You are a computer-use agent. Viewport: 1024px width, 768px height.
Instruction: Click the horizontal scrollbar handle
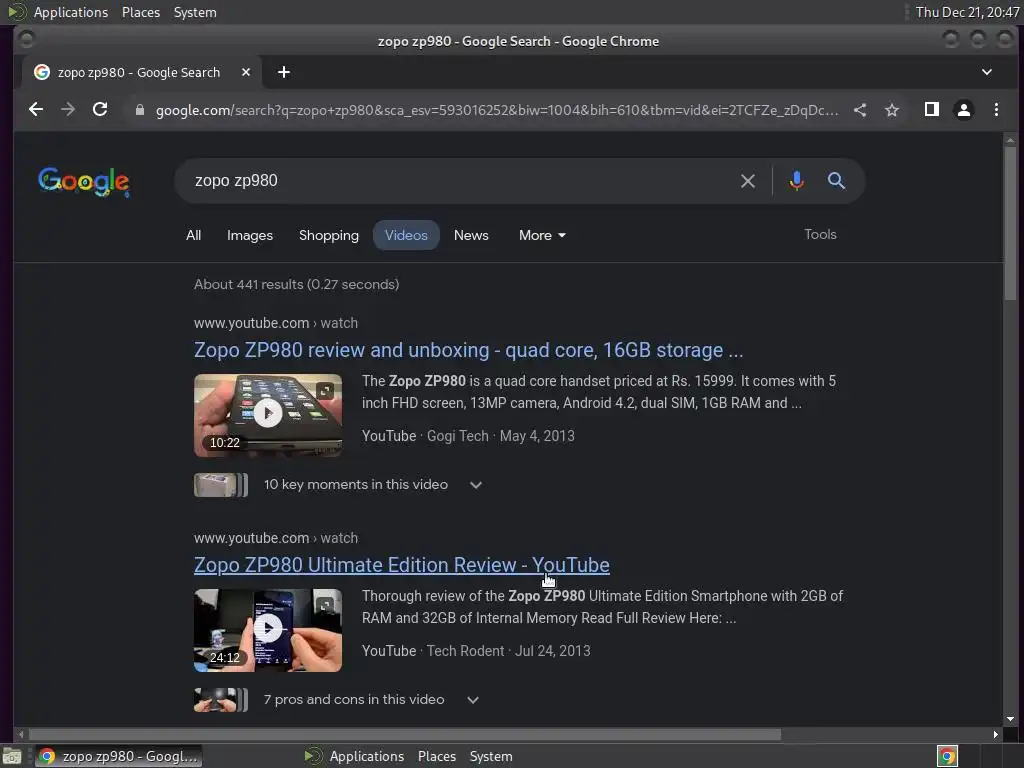(x=404, y=735)
